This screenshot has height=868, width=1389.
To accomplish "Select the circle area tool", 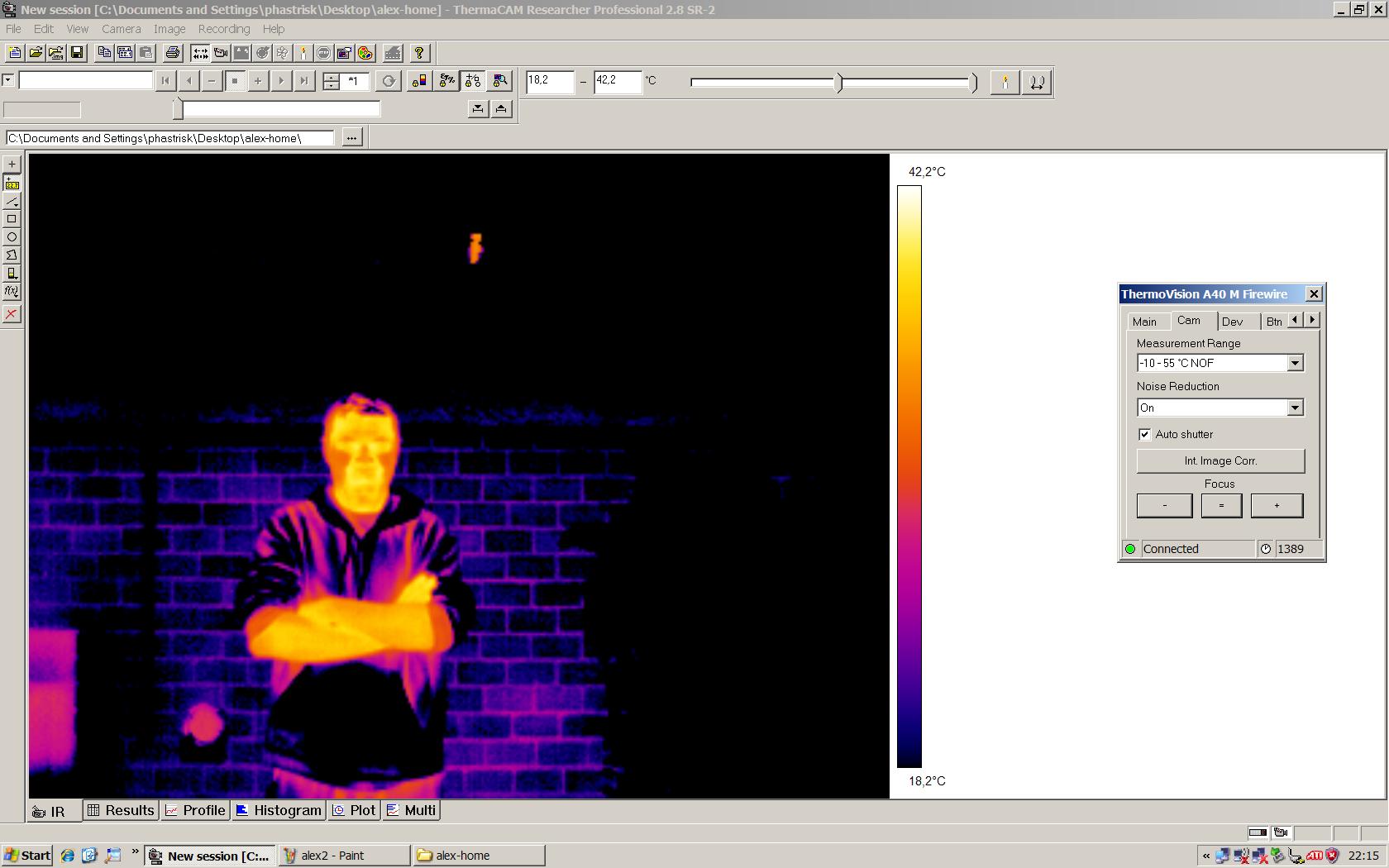I will pos(12,237).
